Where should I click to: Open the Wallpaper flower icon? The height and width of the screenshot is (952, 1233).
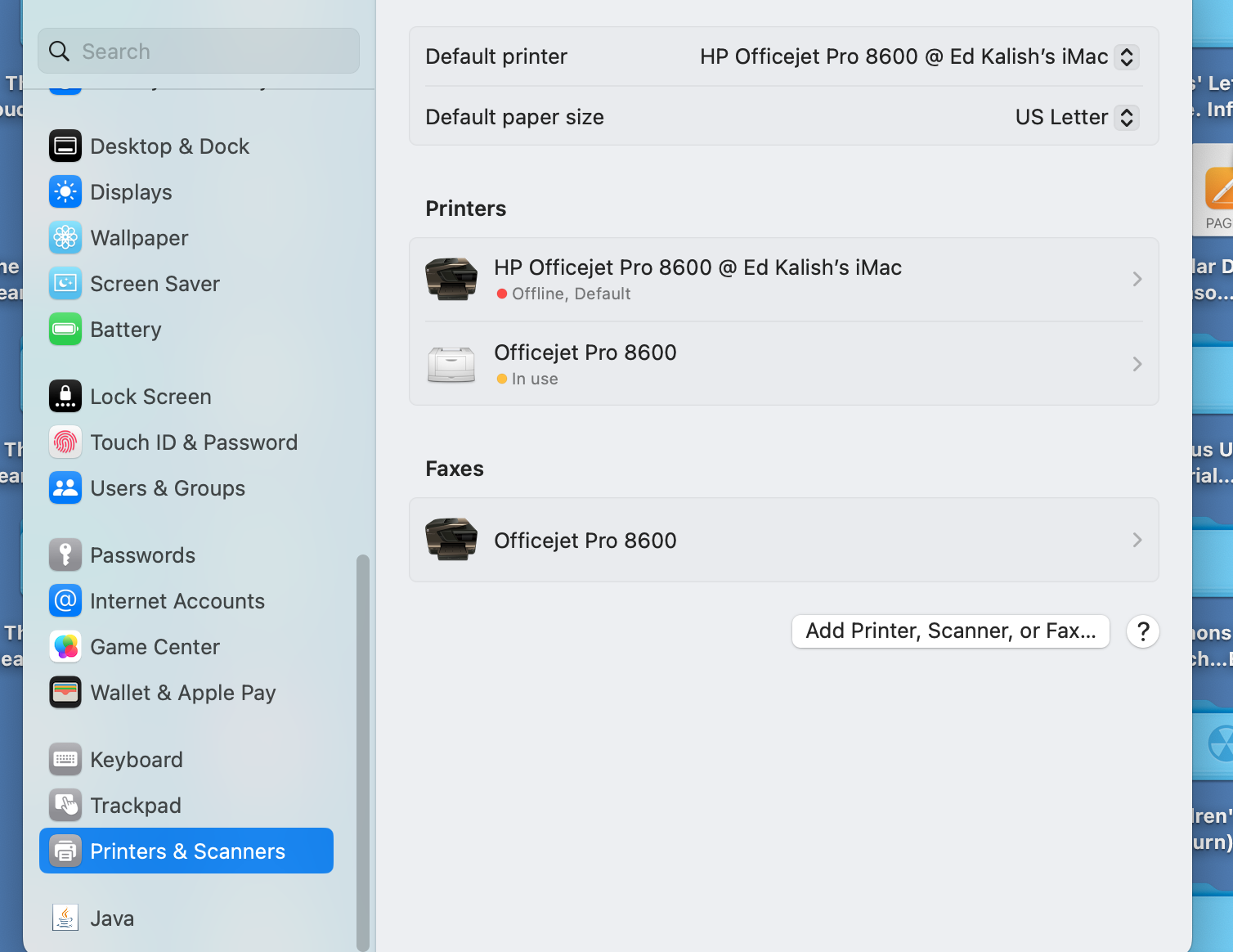pyautogui.click(x=65, y=238)
